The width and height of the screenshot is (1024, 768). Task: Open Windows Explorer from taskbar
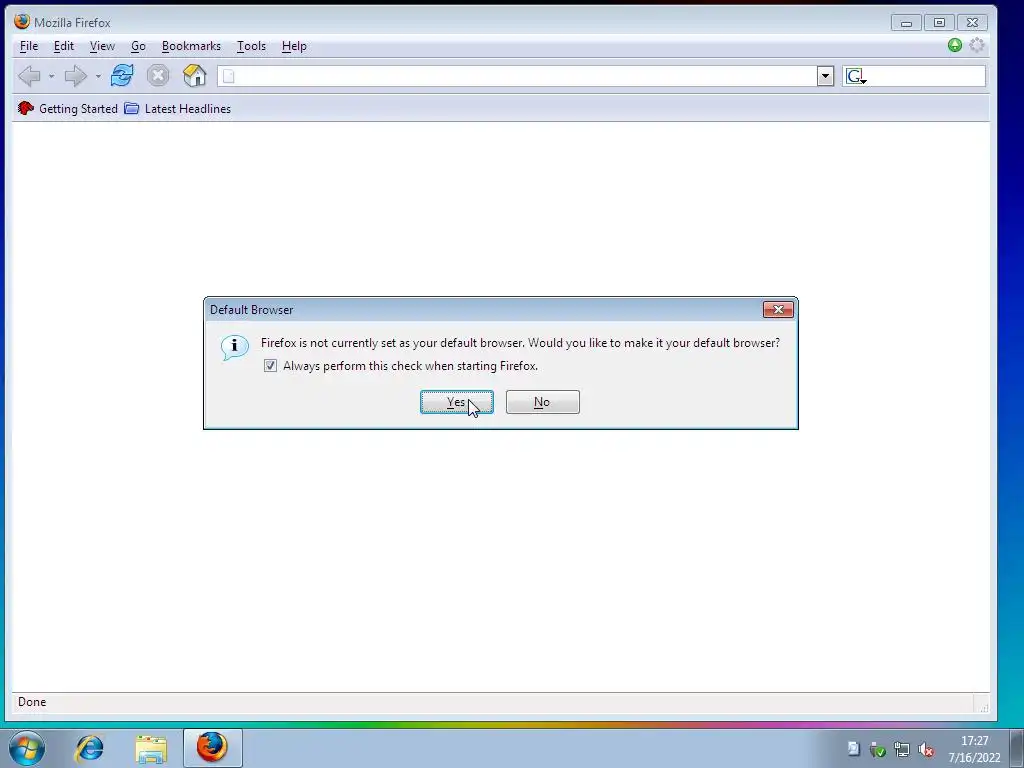coord(151,748)
